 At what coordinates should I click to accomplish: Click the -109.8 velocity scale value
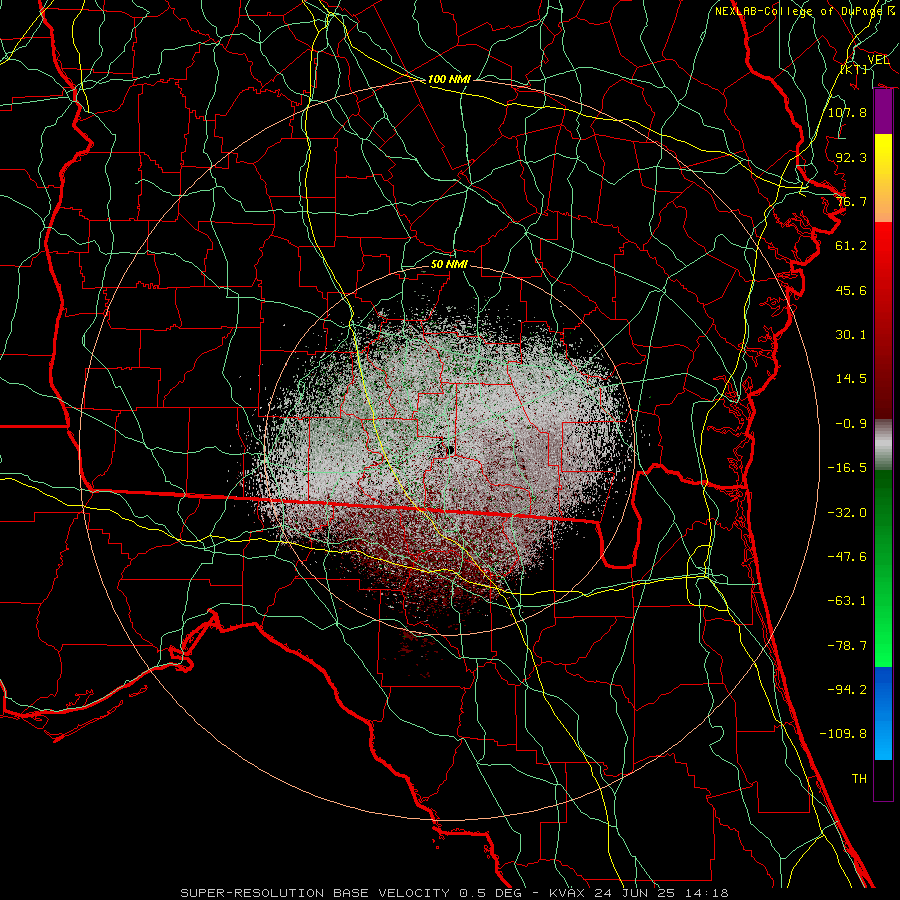(x=843, y=734)
